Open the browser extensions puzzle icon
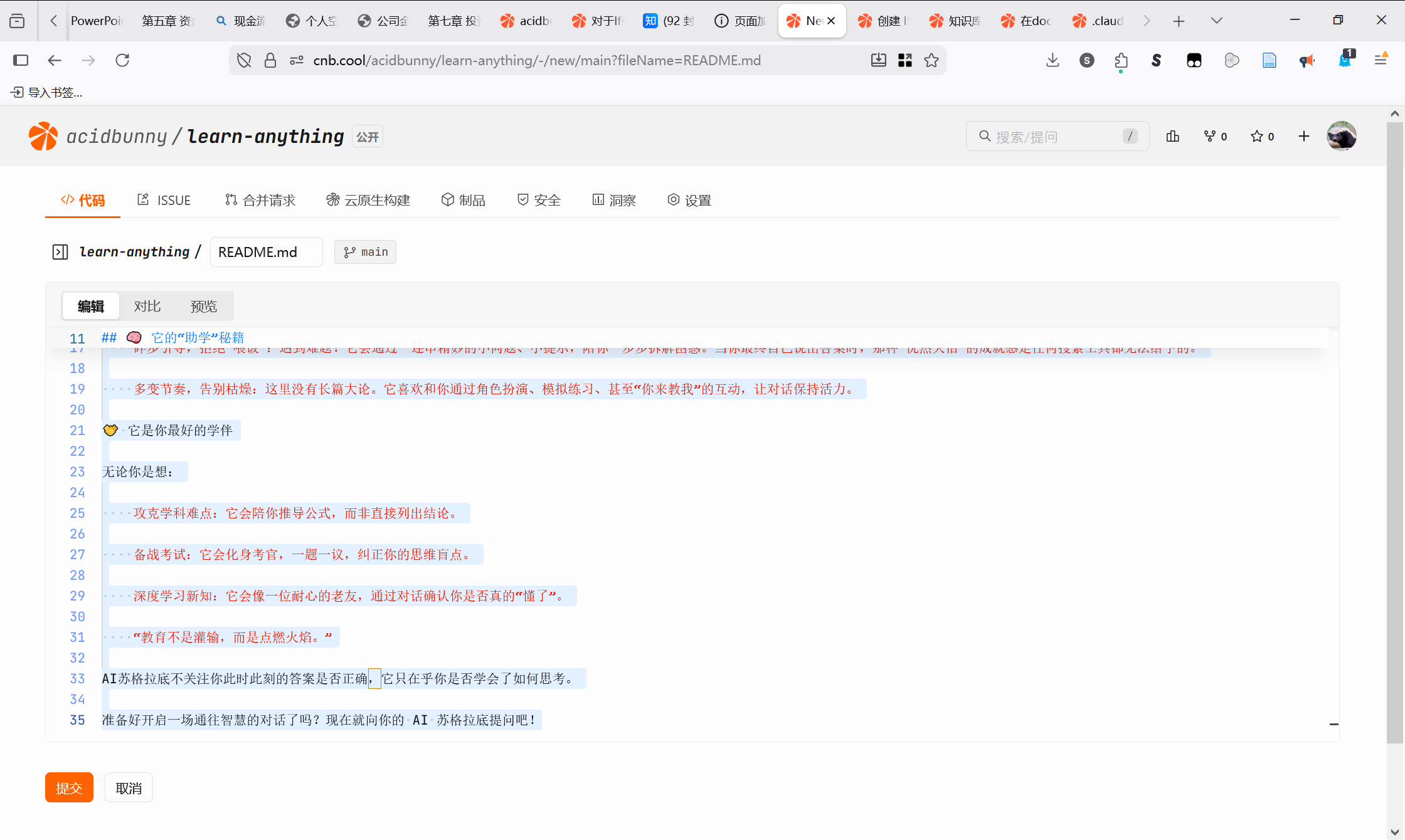Viewport: 1405px width, 840px height. click(1121, 60)
